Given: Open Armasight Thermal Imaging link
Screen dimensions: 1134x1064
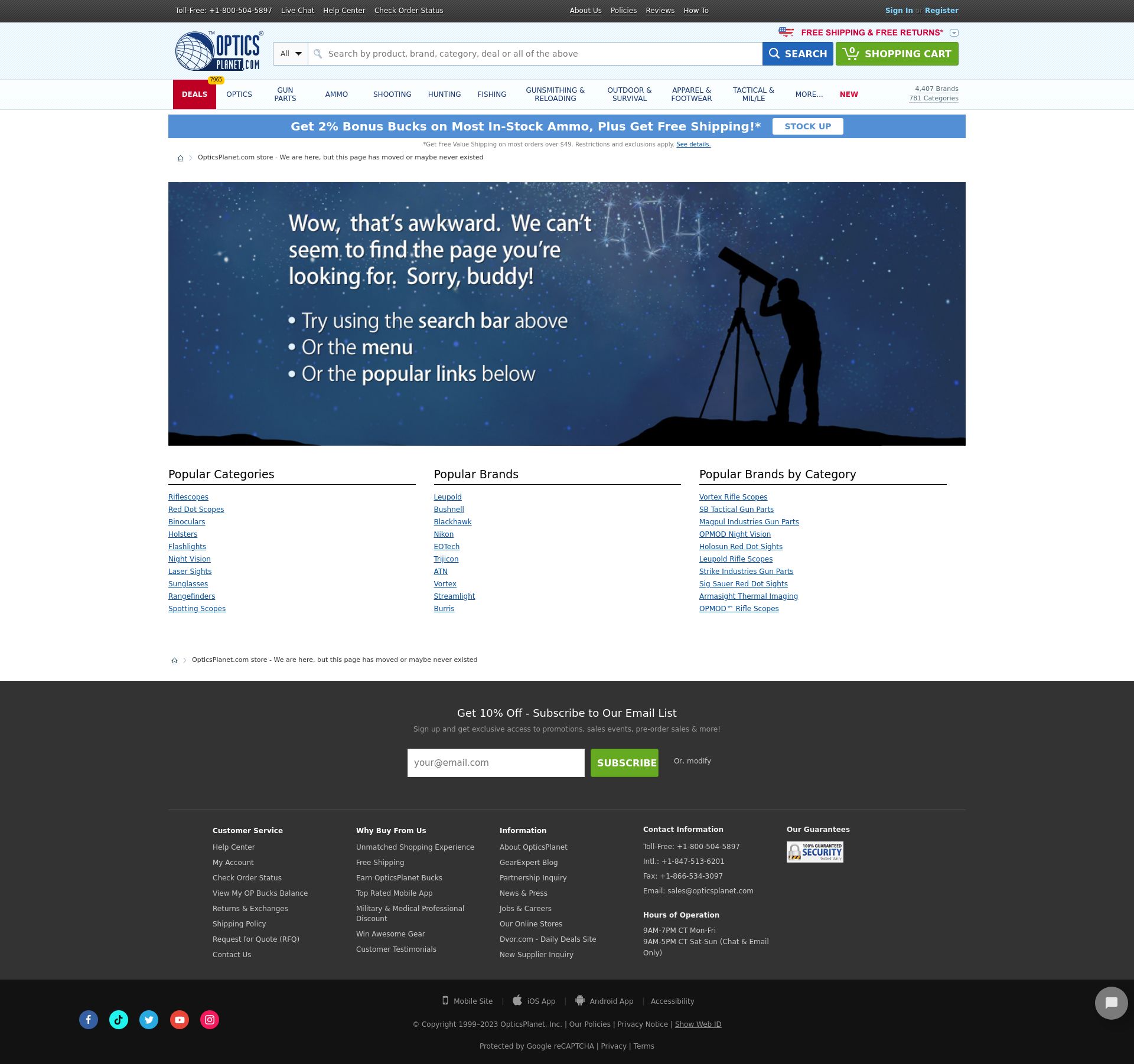Looking at the screenshot, I should tap(748, 596).
